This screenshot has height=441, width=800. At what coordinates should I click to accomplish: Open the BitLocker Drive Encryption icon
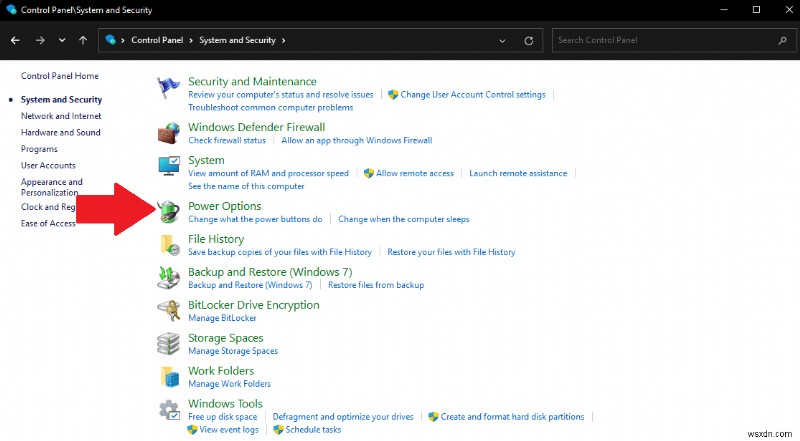tap(169, 310)
